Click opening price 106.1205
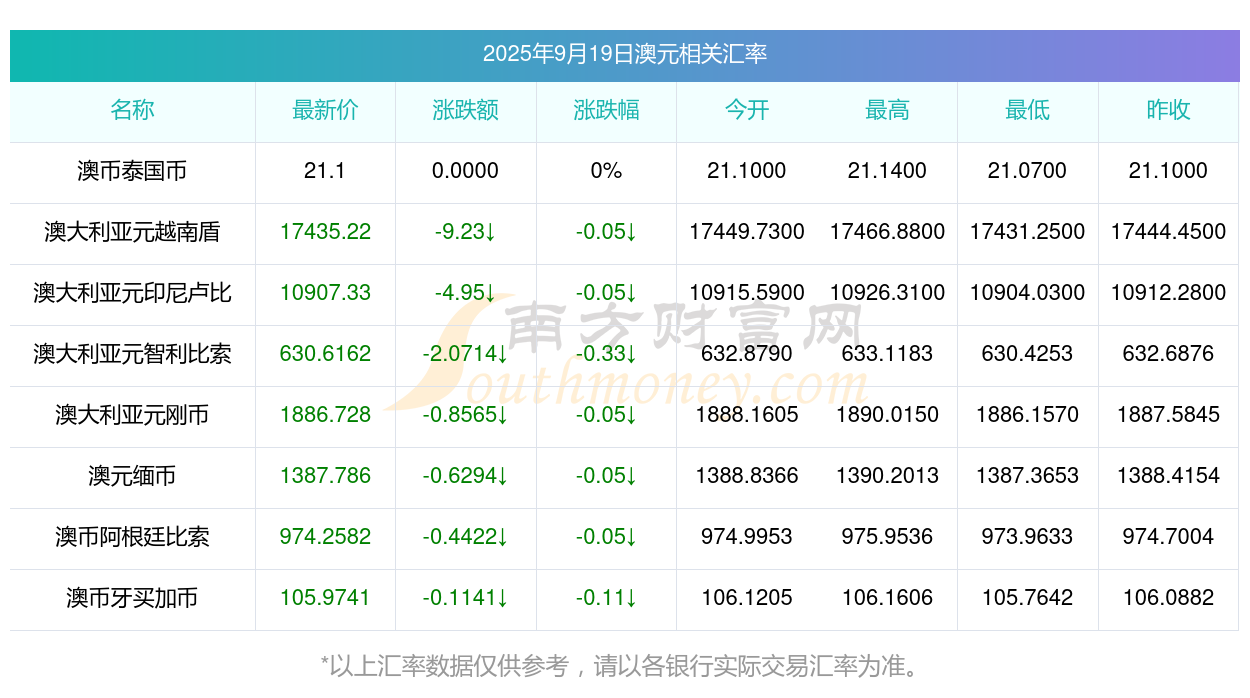Viewport: 1250px width, 698px height. click(747, 598)
